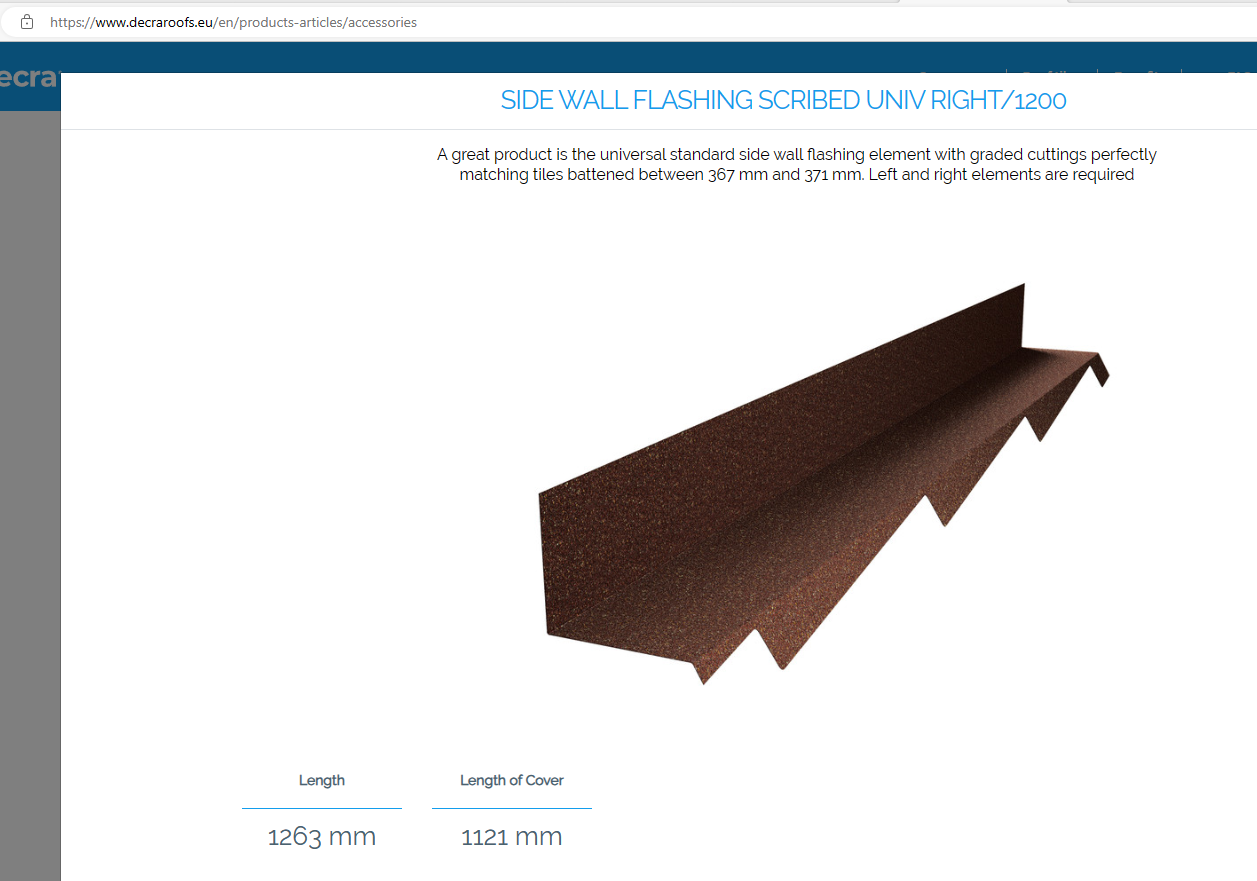Dismiss popup via gray overlay at left

click(30, 500)
